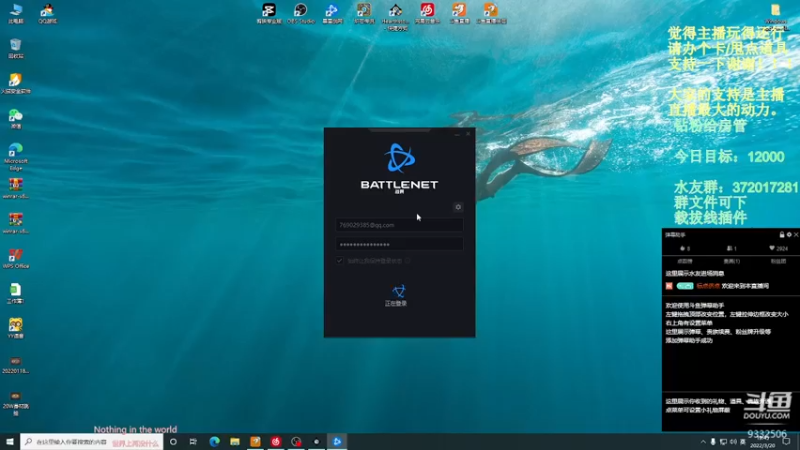This screenshot has height=450, width=800.
Task: Open This PC desktop icon
Action: click(x=16, y=13)
